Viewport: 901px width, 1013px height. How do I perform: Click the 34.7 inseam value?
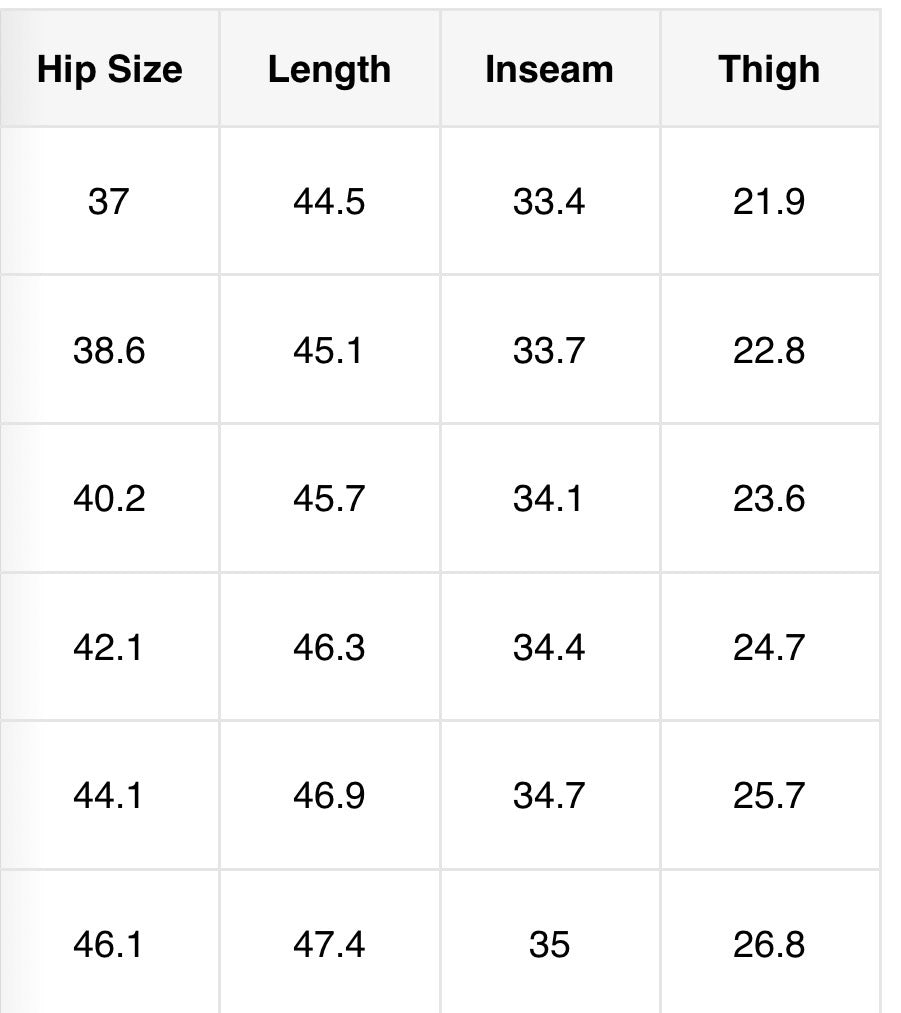549,796
